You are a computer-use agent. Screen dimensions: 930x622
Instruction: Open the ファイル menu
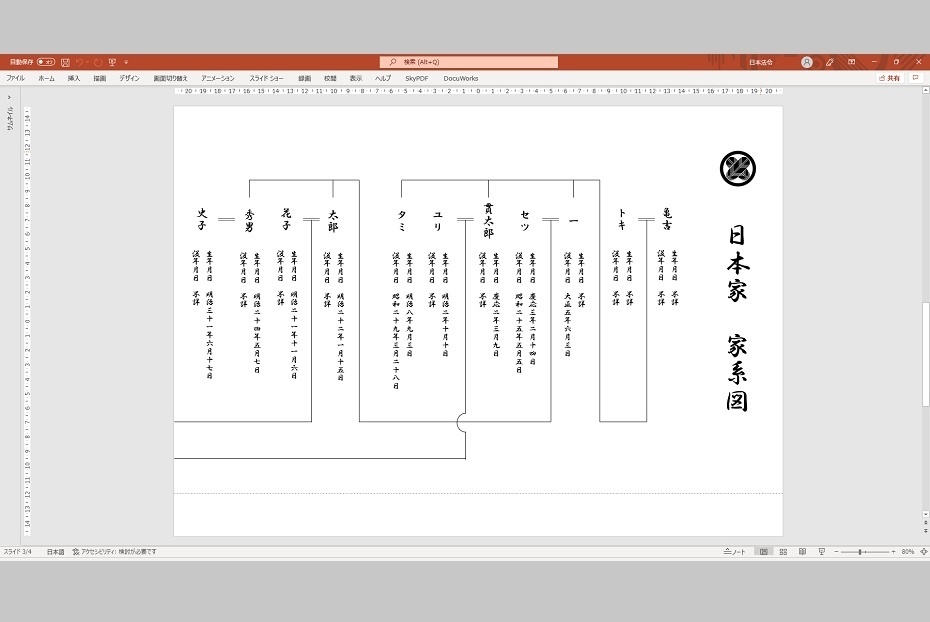pos(17,77)
